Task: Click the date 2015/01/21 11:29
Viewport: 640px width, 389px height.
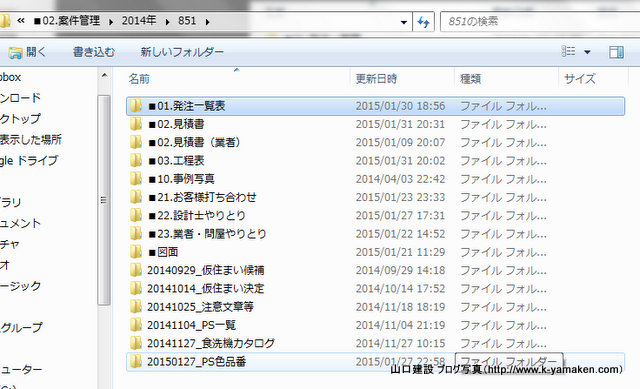Action: [x=400, y=252]
